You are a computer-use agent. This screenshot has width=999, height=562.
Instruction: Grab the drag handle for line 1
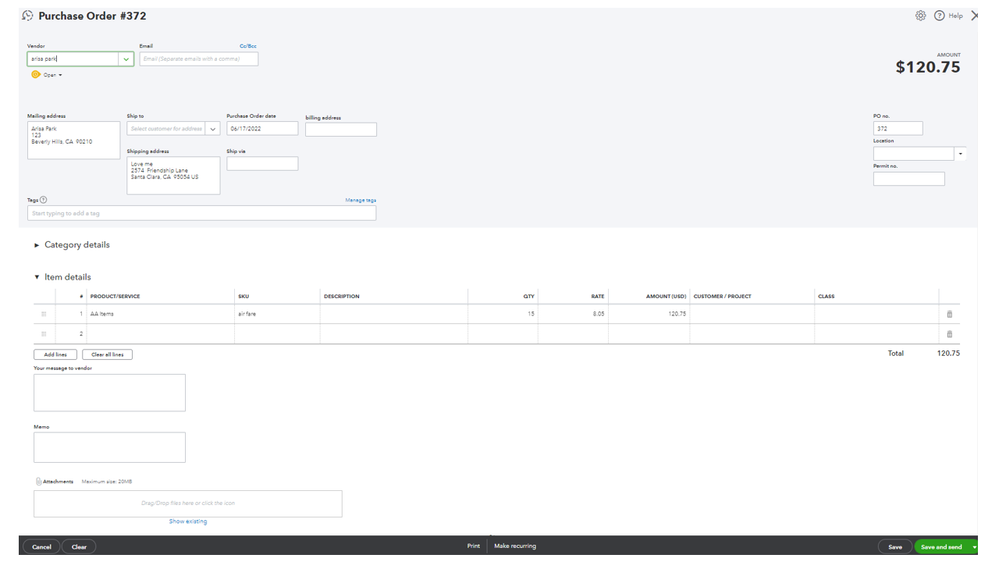pos(44,314)
